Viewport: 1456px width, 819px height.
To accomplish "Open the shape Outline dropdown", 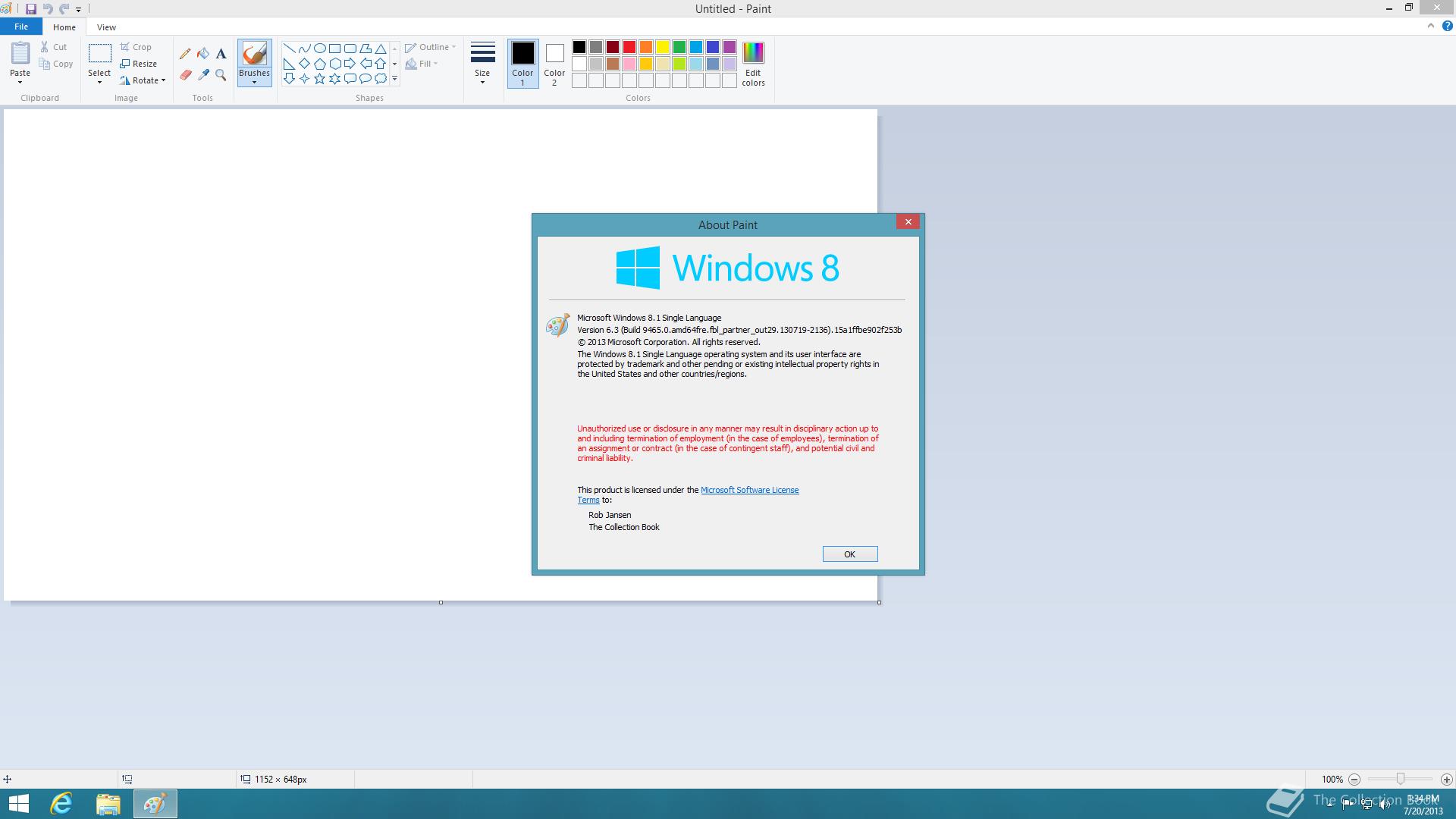I will click(430, 47).
